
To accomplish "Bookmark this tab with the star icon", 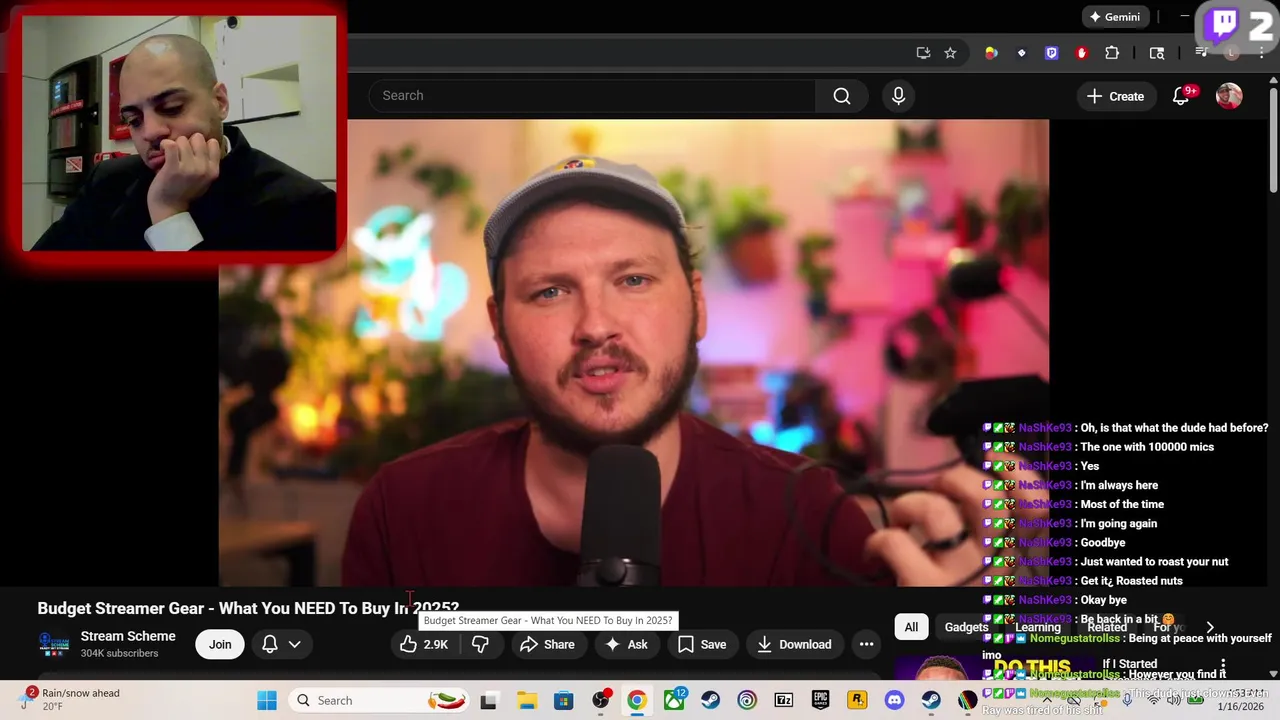I will [x=950, y=53].
